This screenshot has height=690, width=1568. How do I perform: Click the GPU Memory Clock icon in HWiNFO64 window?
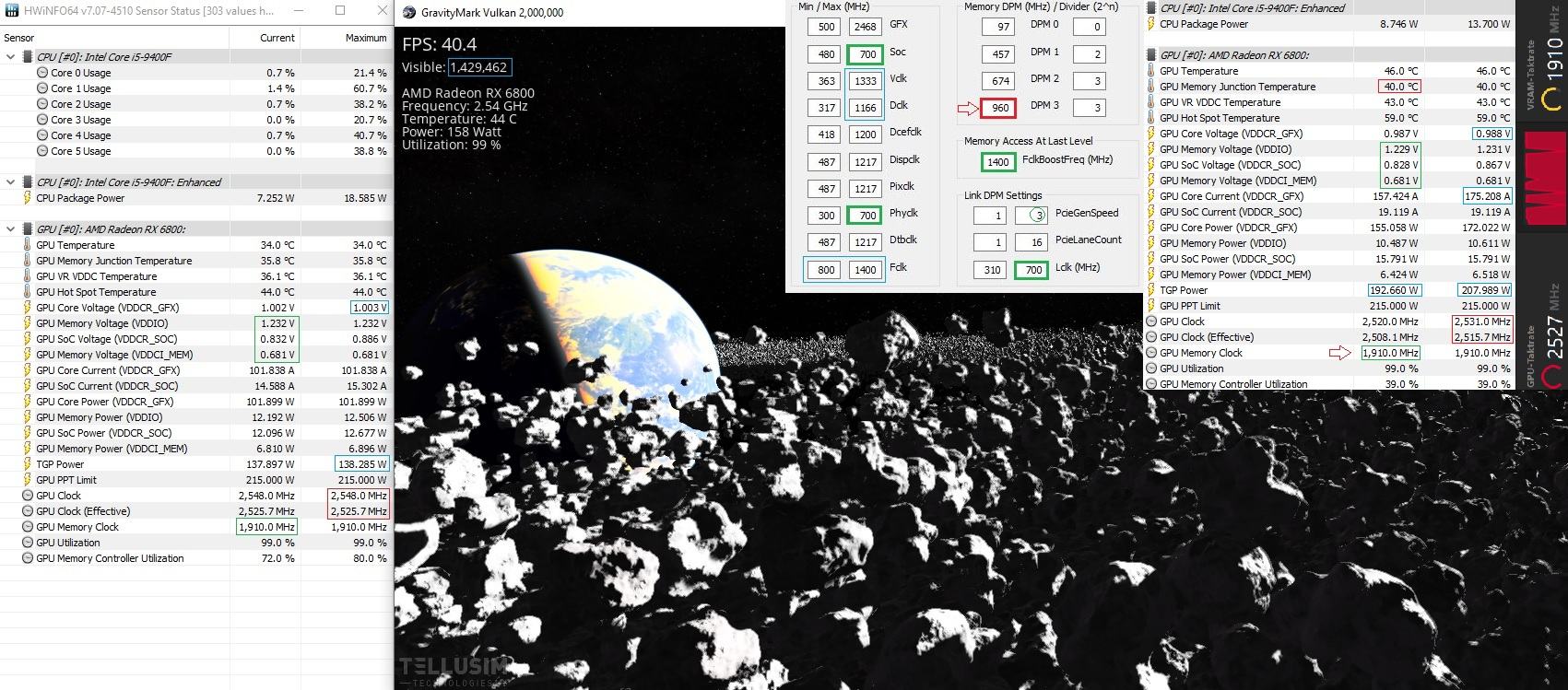[28, 527]
